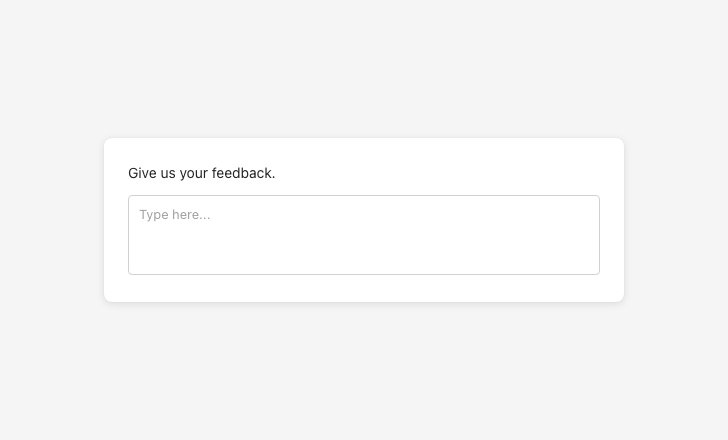Click the 'Type here...' placeholder text
The width and height of the screenshot is (728, 440).
click(175, 215)
